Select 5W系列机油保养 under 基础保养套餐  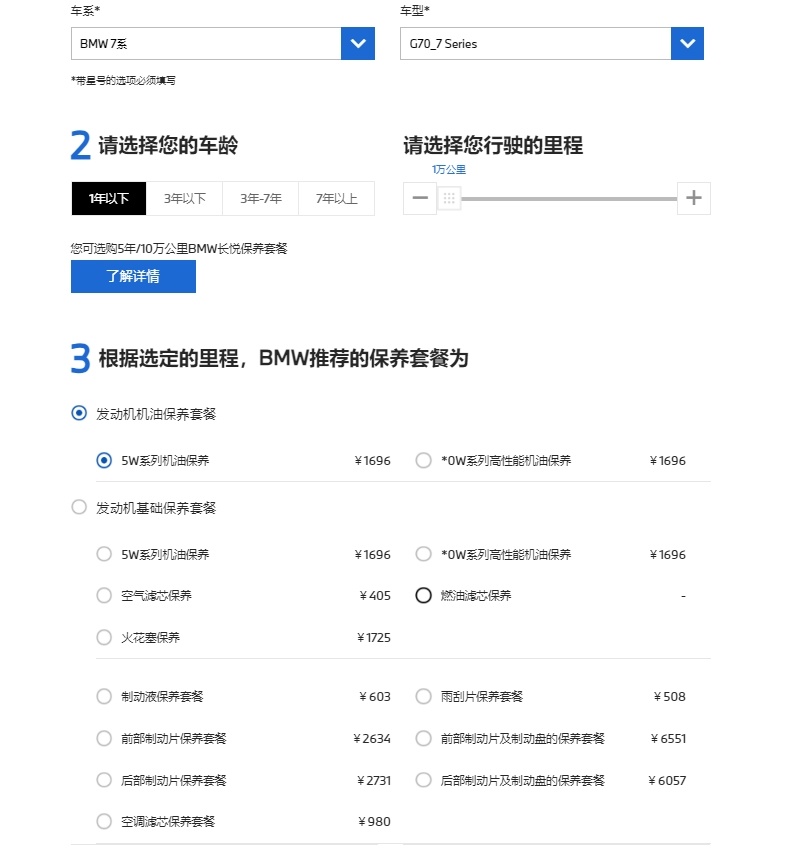click(104, 554)
